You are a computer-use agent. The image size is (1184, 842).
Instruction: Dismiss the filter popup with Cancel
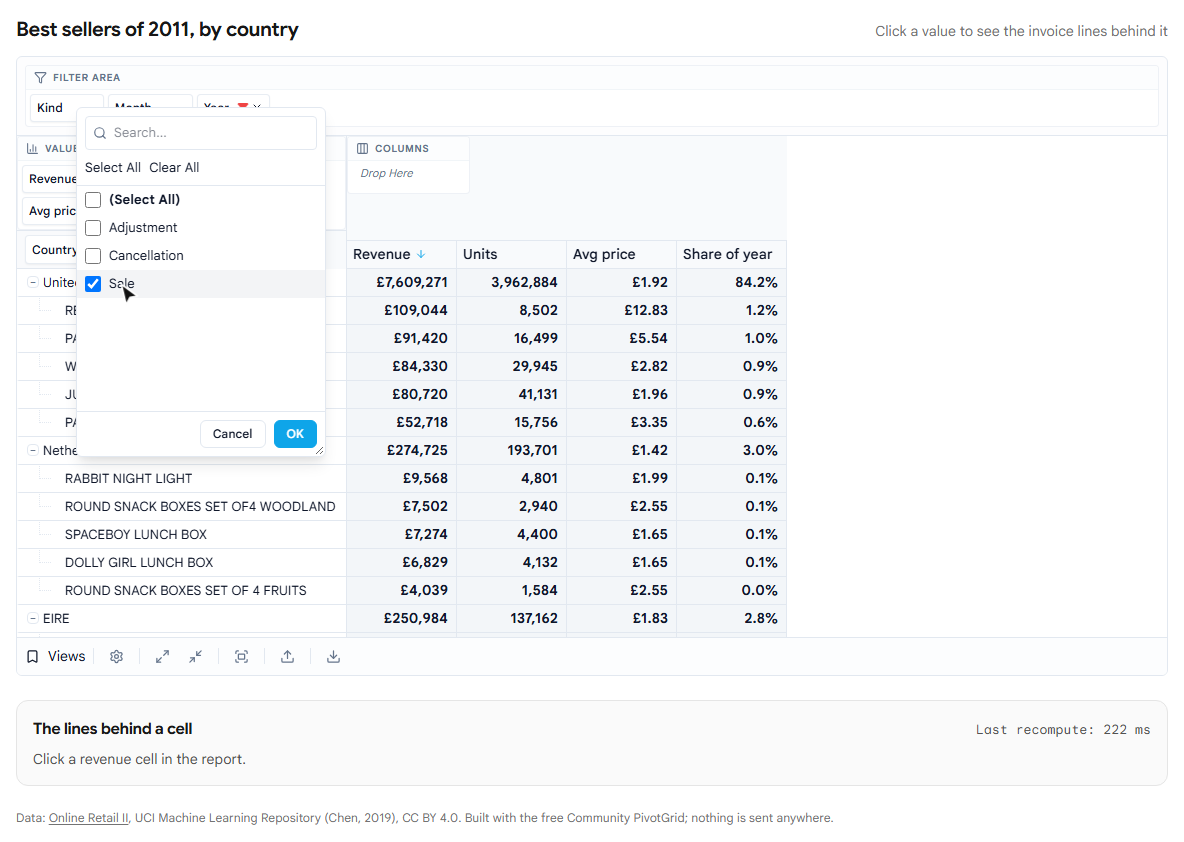pyautogui.click(x=233, y=433)
